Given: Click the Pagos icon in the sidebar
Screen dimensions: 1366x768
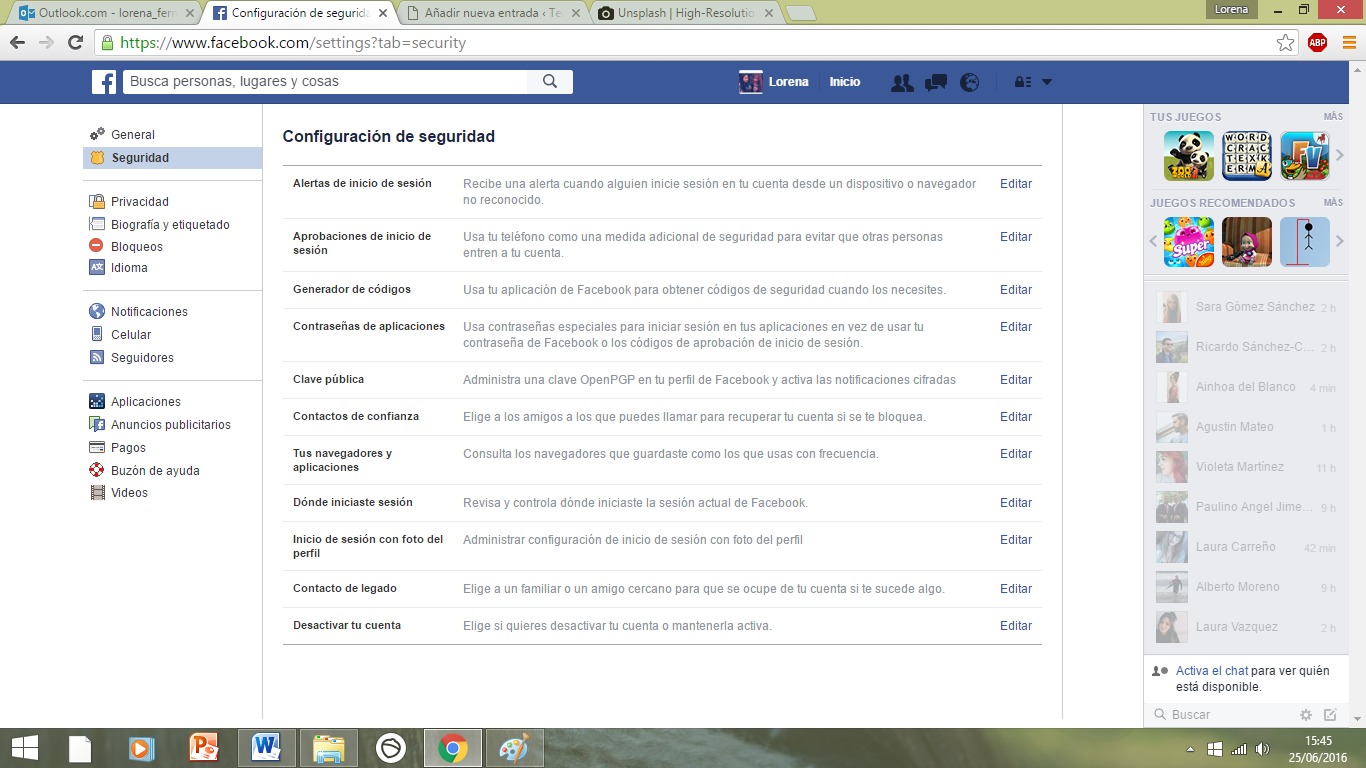Looking at the screenshot, I should [x=96, y=448].
